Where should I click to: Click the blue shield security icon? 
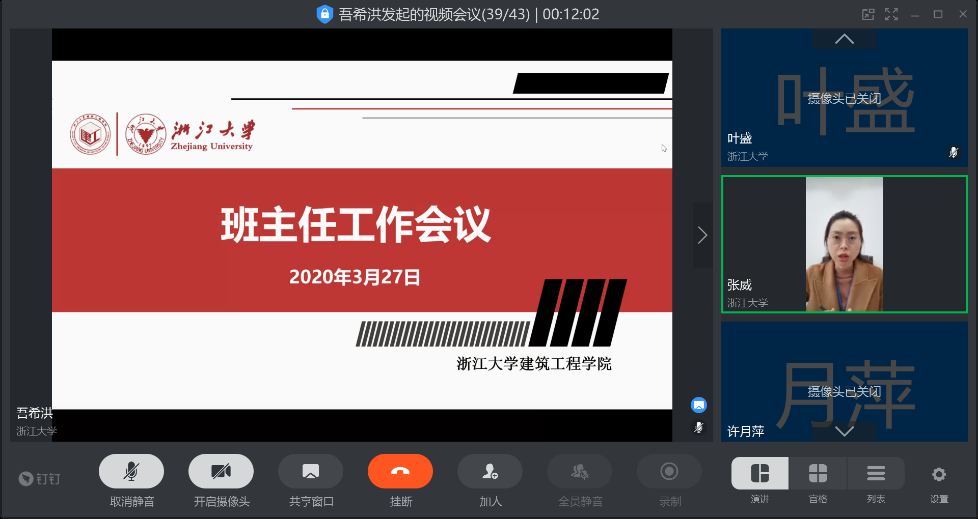[325, 14]
